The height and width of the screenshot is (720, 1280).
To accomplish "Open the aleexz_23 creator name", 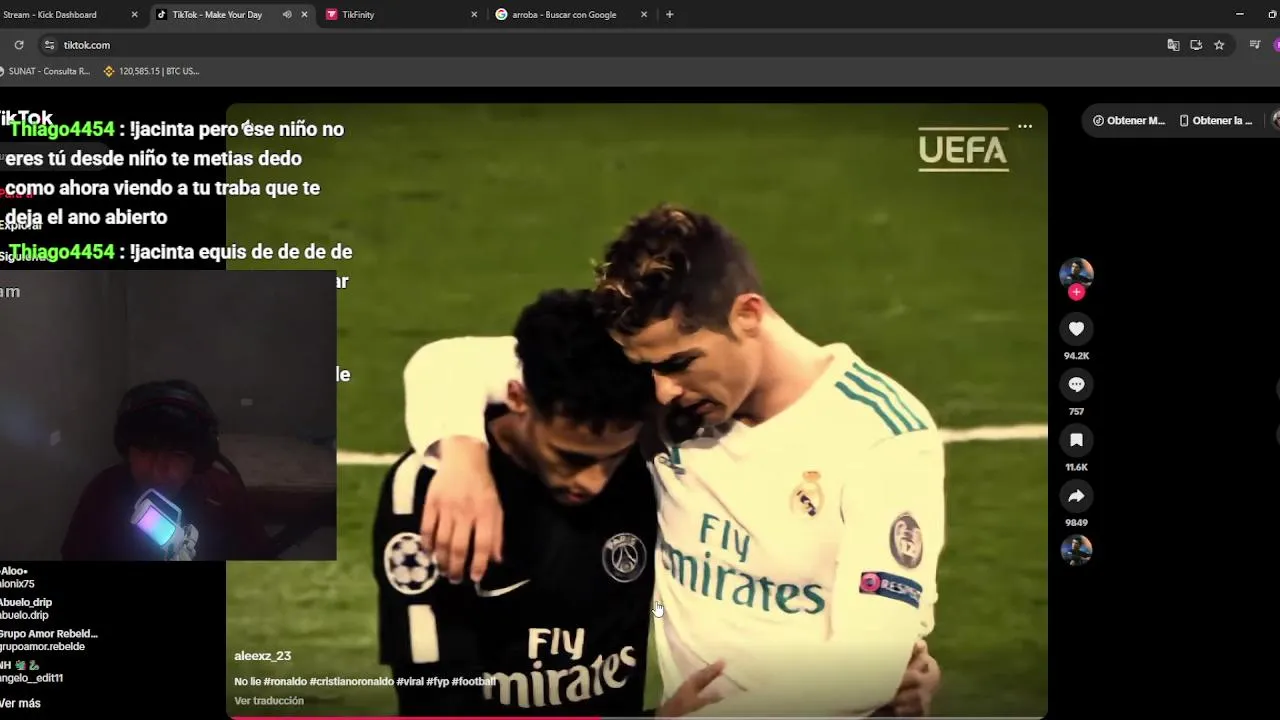I will 262,656.
